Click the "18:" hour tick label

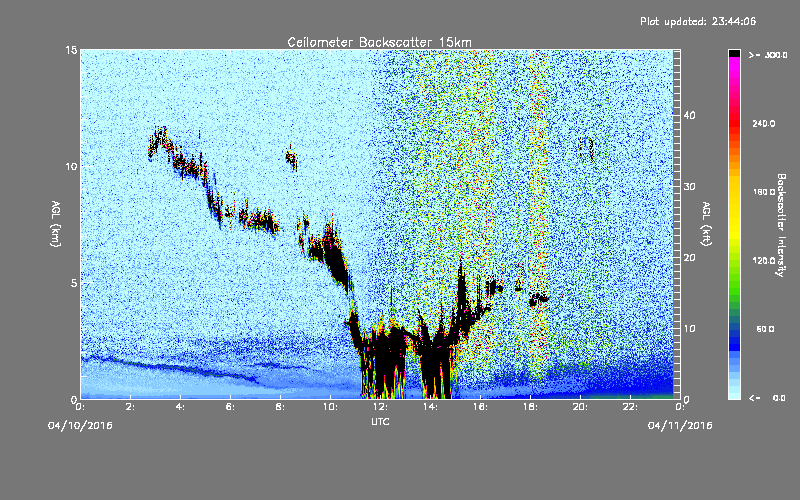coord(530,407)
